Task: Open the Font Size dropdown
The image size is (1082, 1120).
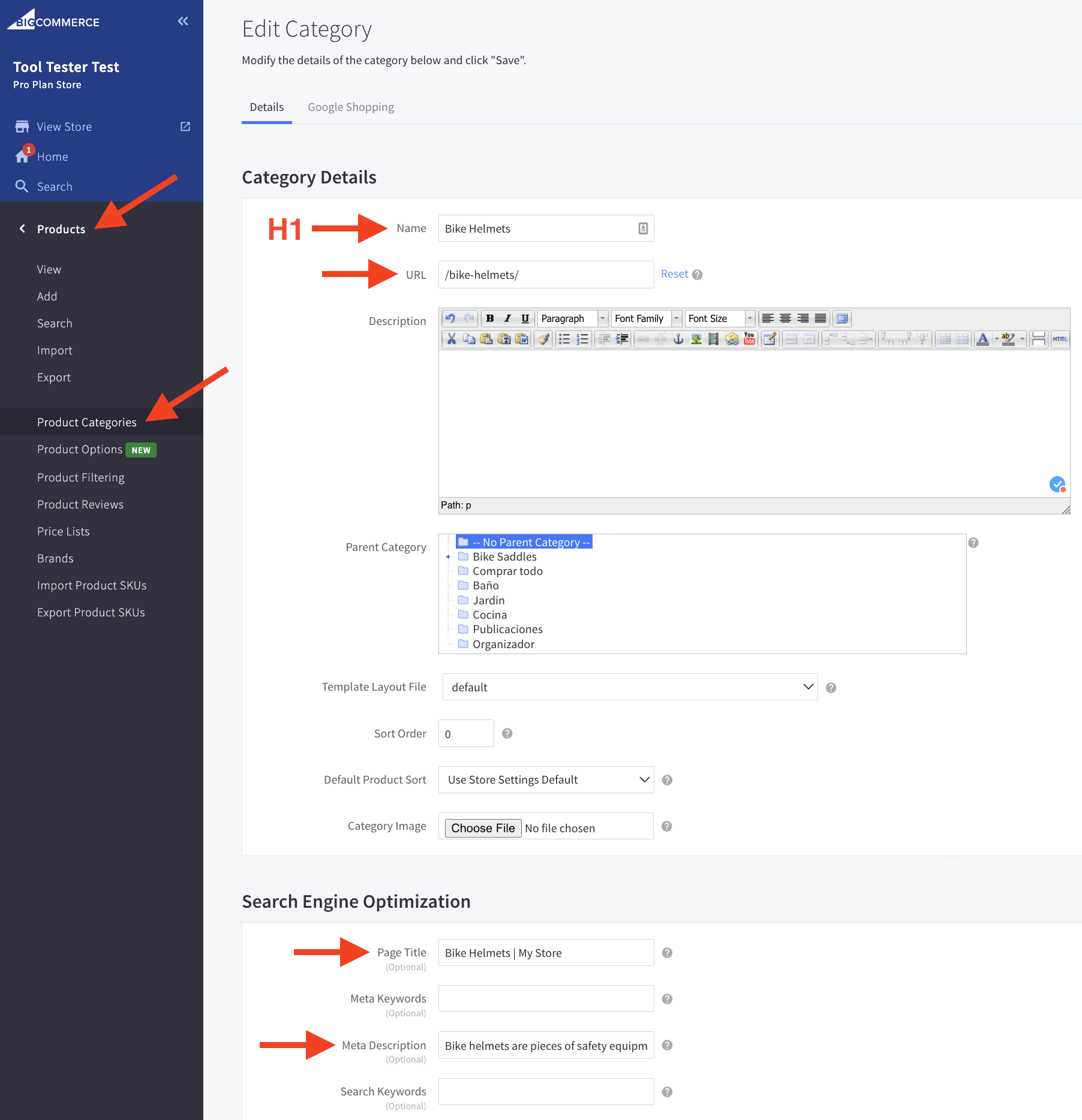Action: click(720, 318)
